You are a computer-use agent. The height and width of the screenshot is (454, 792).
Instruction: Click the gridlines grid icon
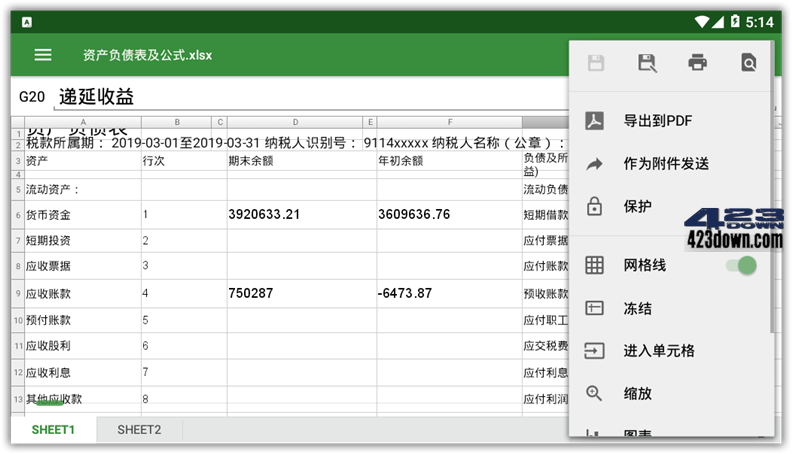(595, 265)
